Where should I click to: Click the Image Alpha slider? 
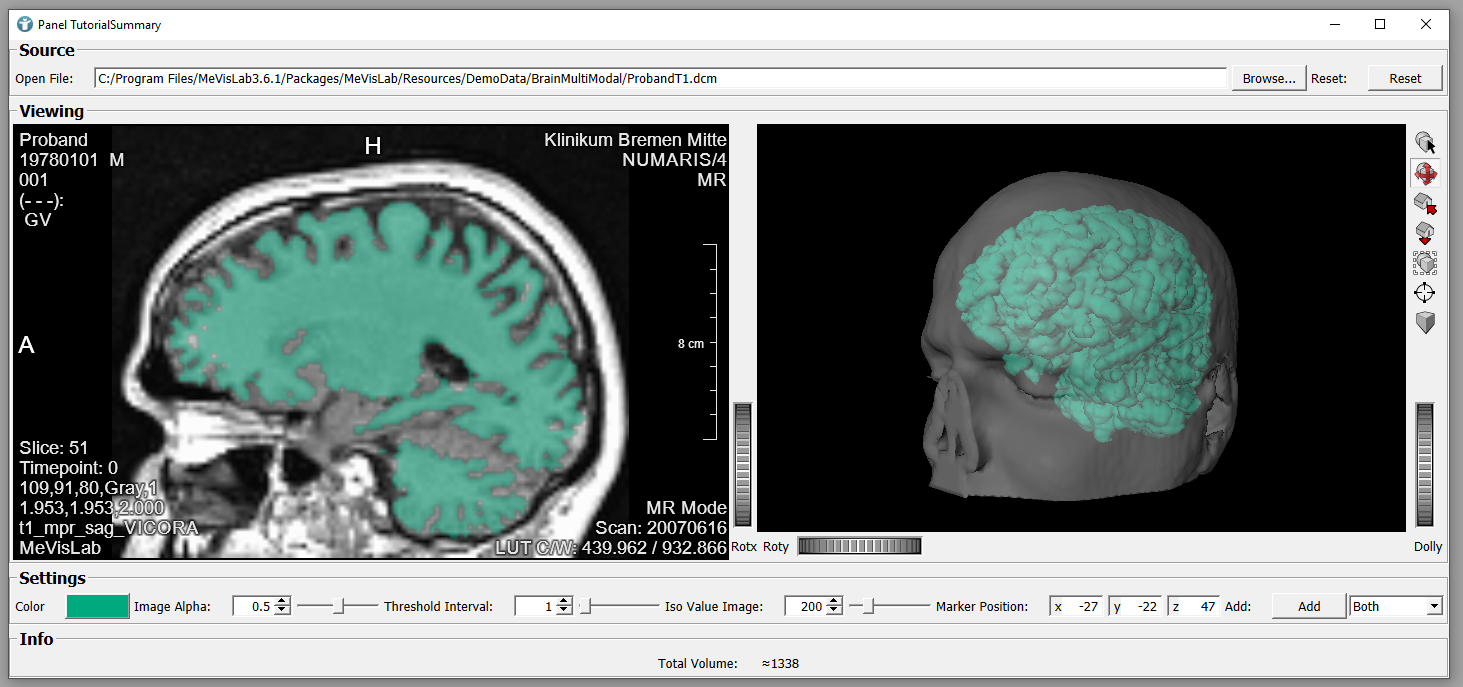click(338, 606)
